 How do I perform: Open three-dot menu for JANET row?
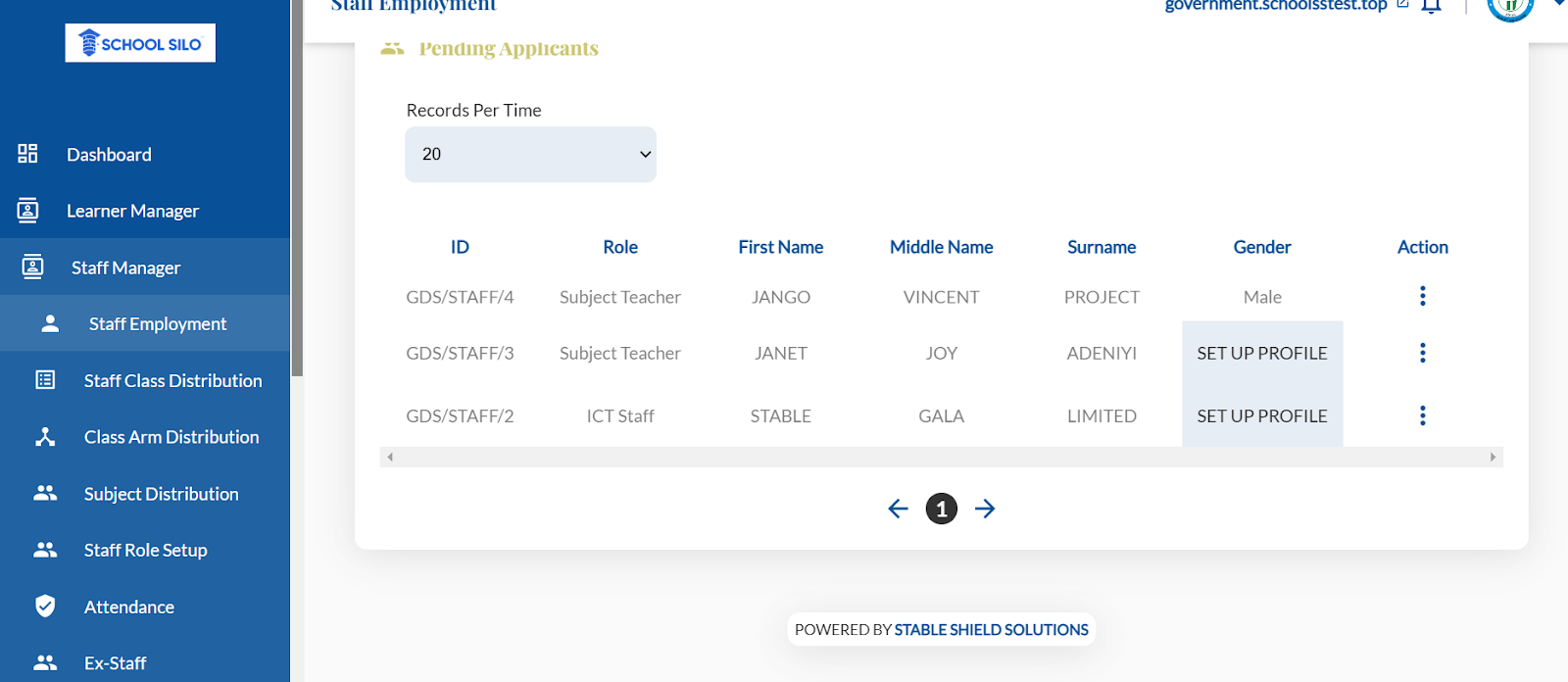(x=1422, y=353)
